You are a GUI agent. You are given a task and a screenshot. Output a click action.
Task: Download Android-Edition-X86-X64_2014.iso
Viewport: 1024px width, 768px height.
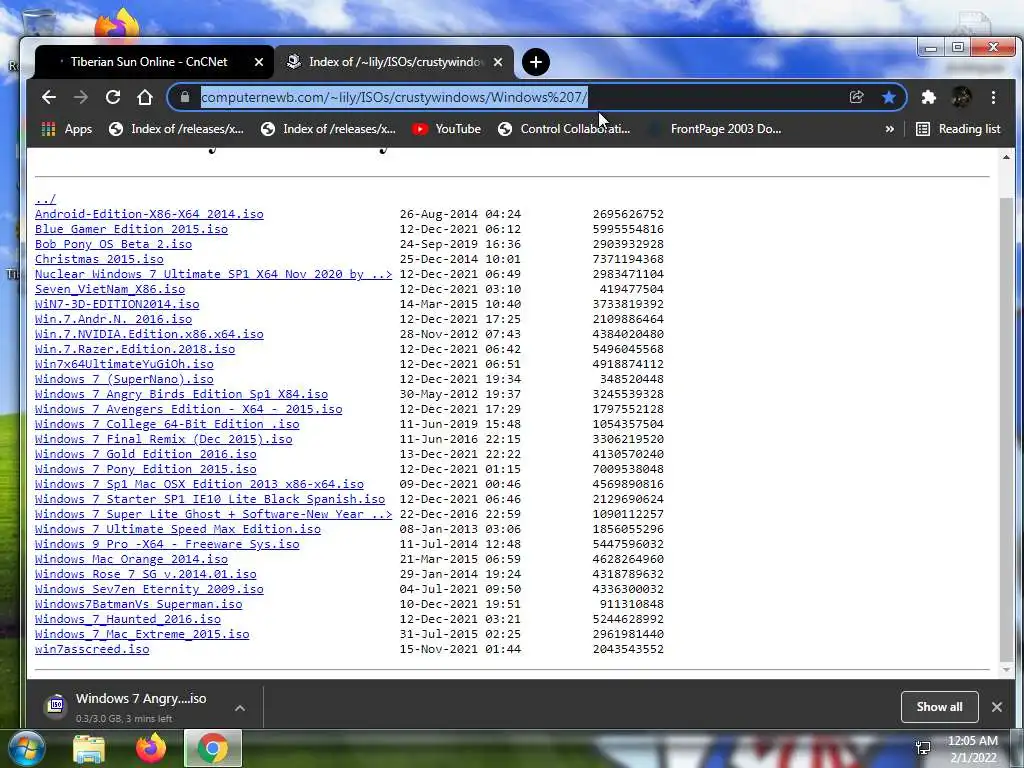tap(149, 214)
